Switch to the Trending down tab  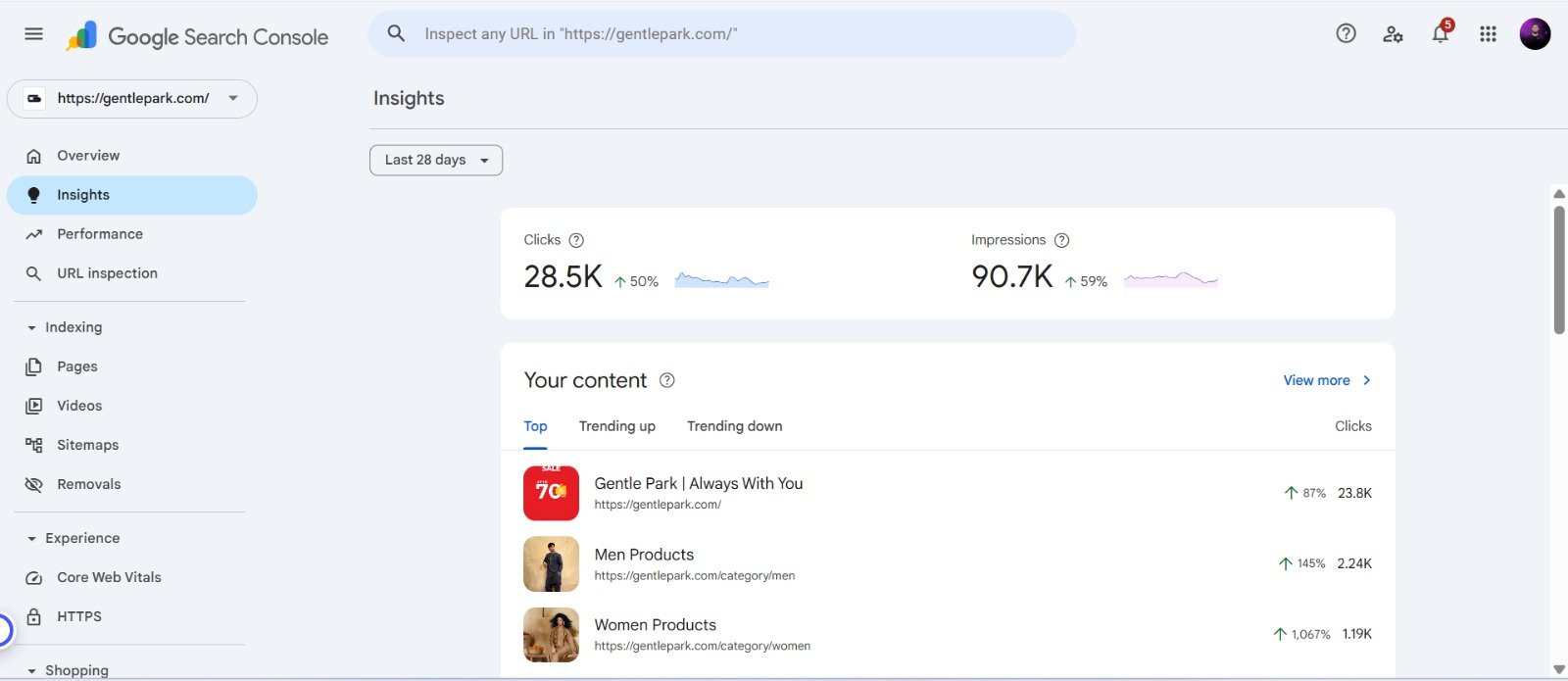click(x=735, y=426)
